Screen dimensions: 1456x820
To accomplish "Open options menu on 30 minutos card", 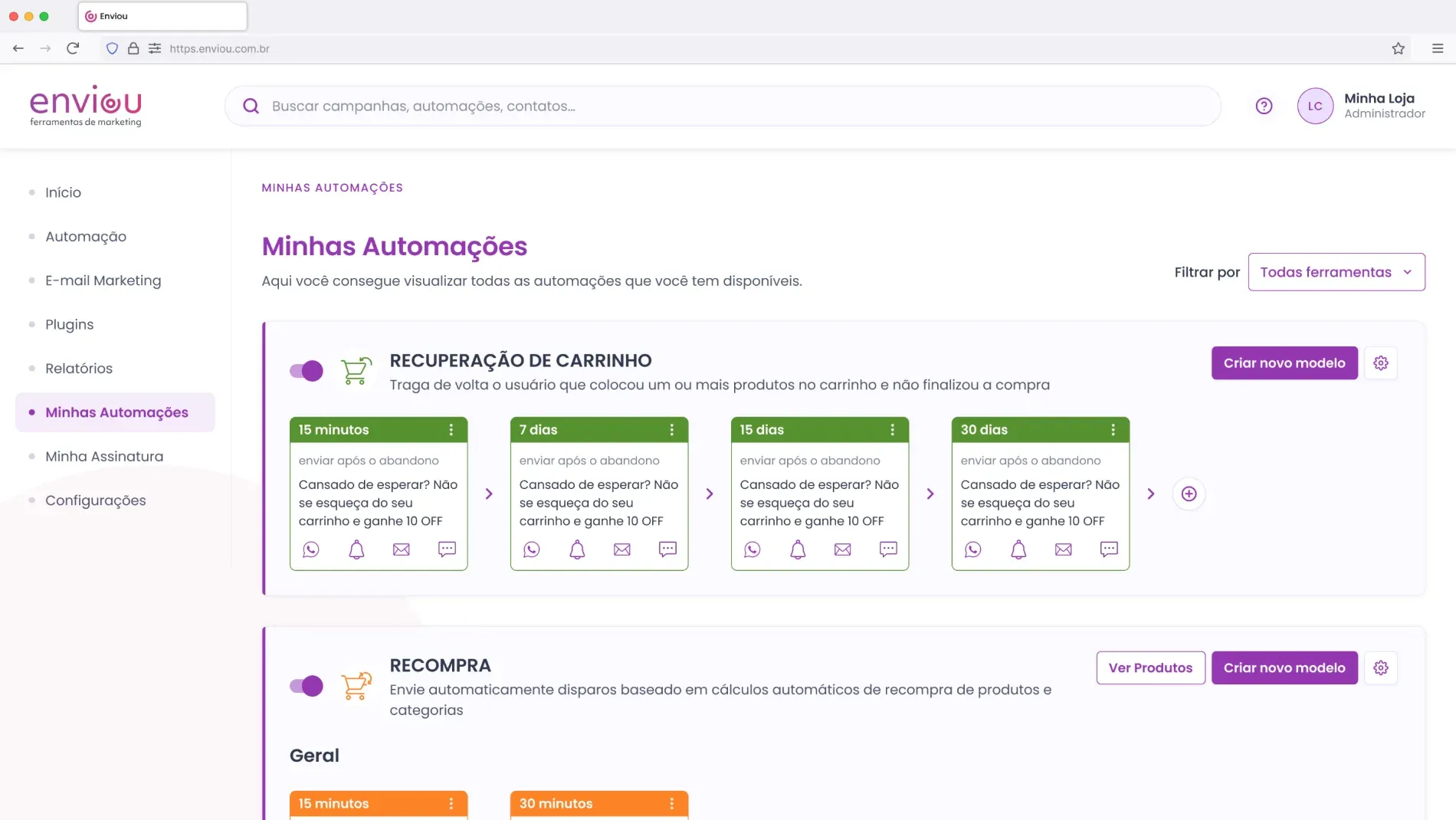I will point(672,804).
